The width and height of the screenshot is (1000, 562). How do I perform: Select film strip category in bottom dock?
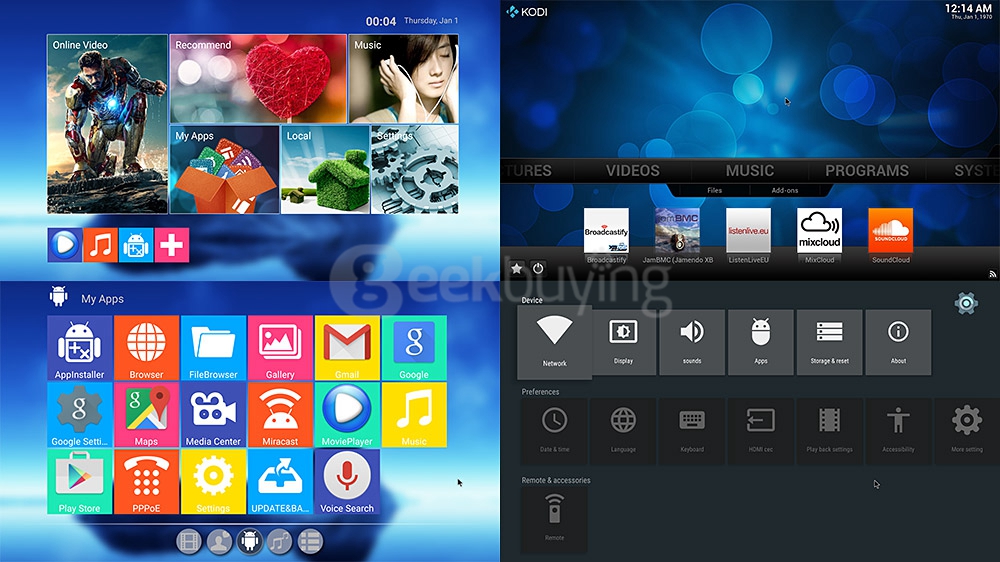tap(190, 542)
